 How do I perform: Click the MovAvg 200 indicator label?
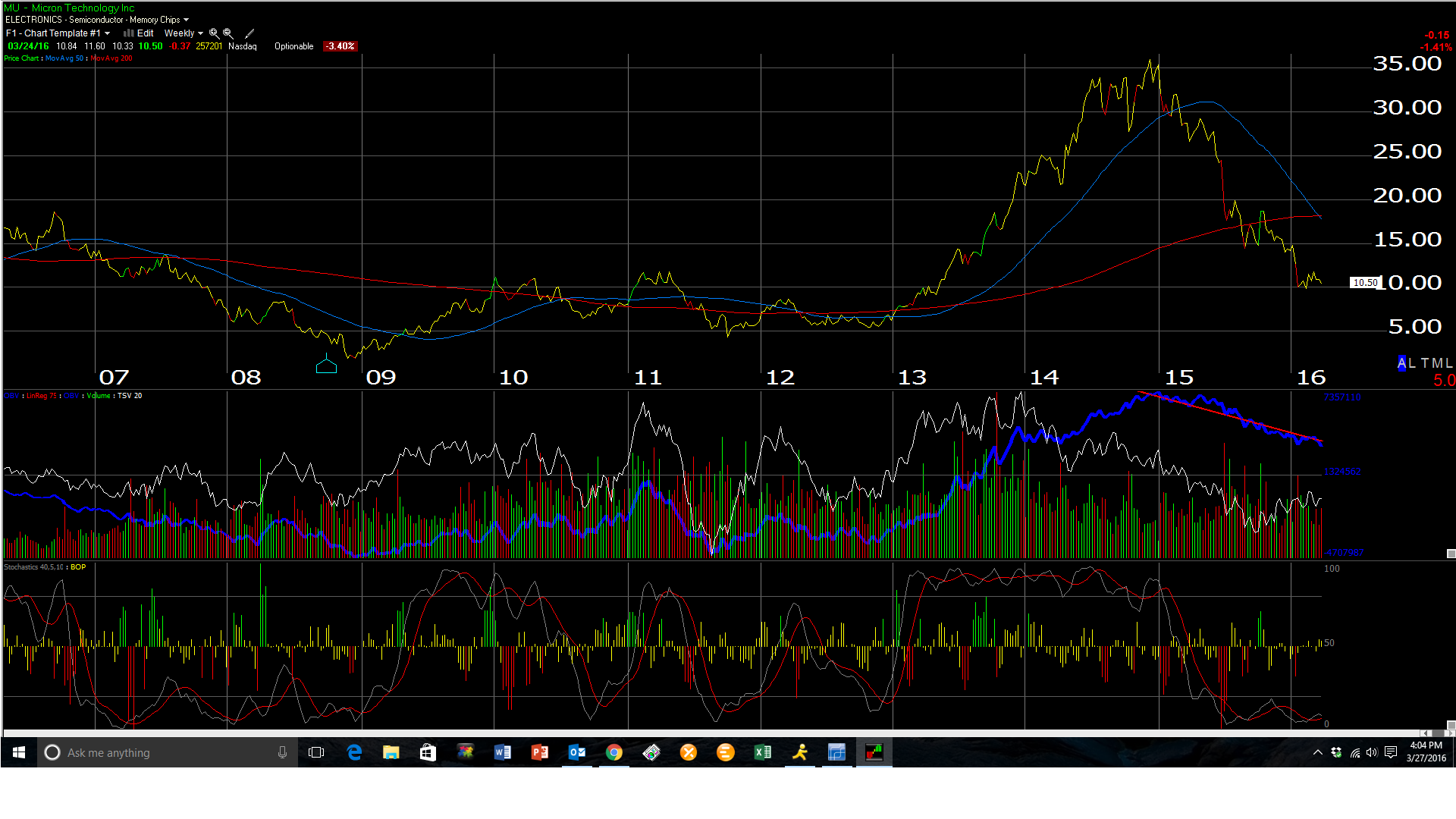tap(111, 58)
